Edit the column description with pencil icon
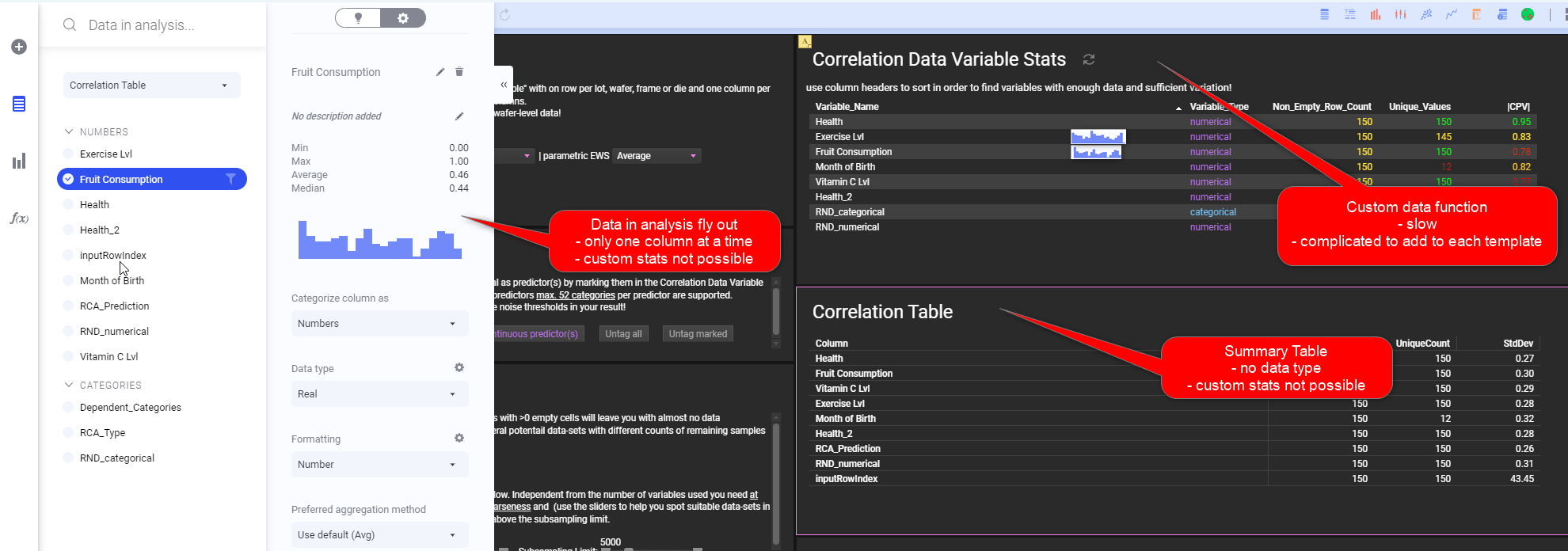The image size is (1568, 551). pyautogui.click(x=459, y=116)
